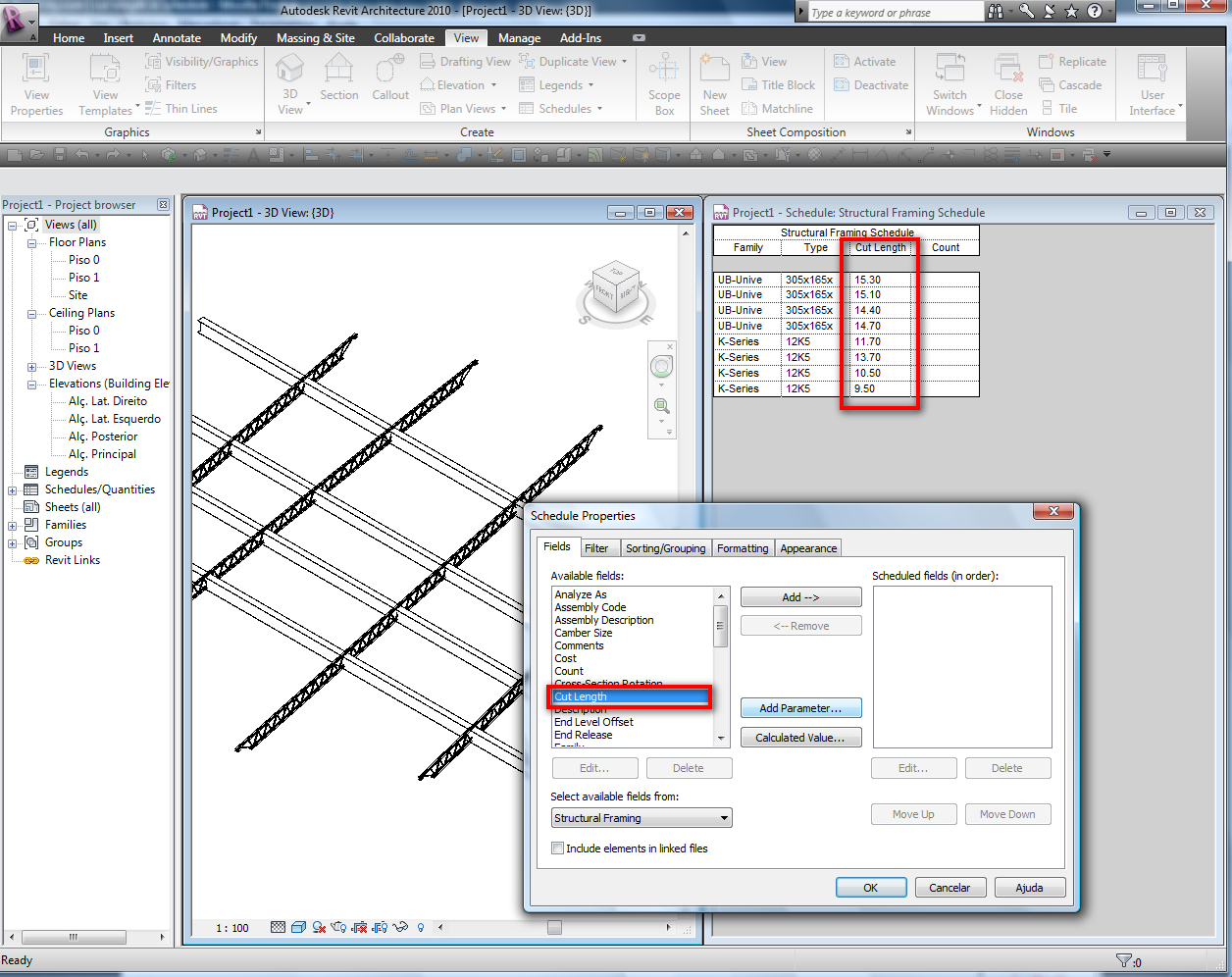Viewport: 1232px width, 977px height.
Task: Open the Annotate ribbon tab
Action: [177, 38]
